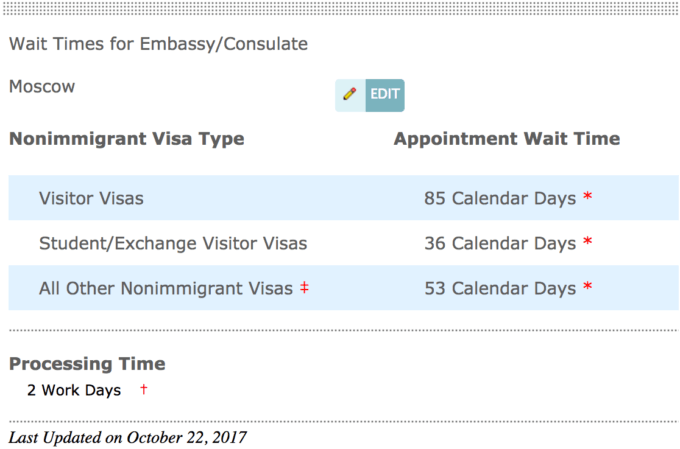Click the 2 Work Days value
Image resolution: width=680 pixels, height=449 pixels.
(74, 390)
